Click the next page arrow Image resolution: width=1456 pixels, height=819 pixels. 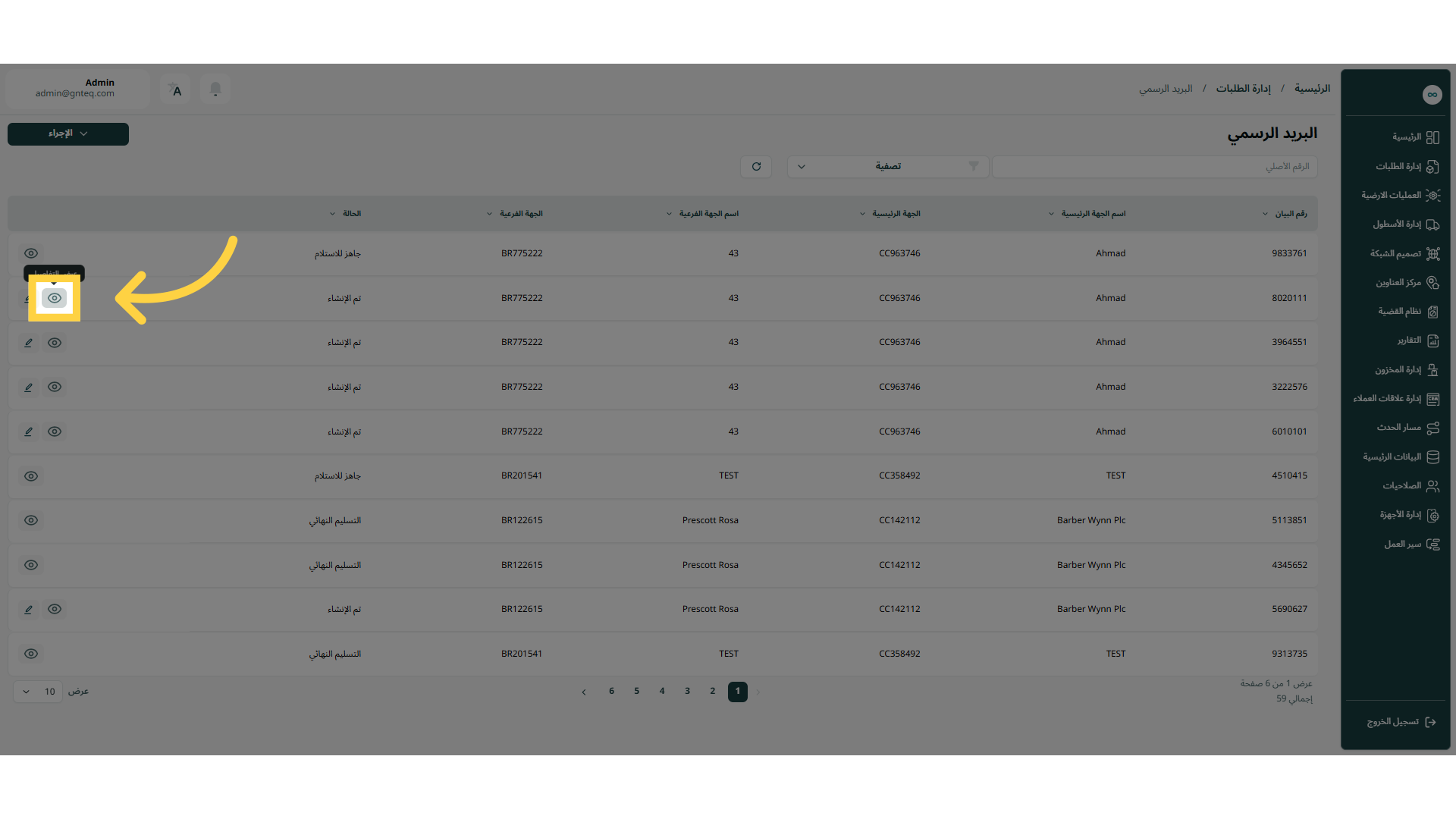coord(584,692)
